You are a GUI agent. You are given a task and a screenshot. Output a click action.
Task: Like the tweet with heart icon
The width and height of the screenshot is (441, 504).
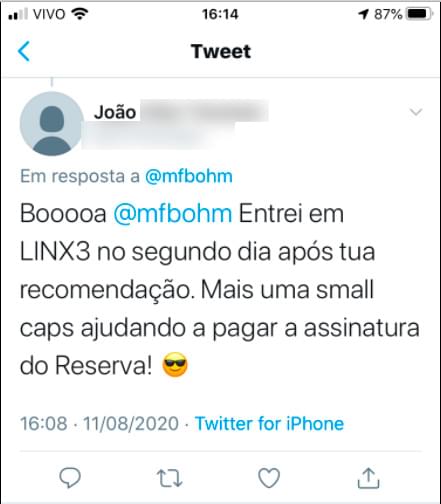tap(269, 478)
